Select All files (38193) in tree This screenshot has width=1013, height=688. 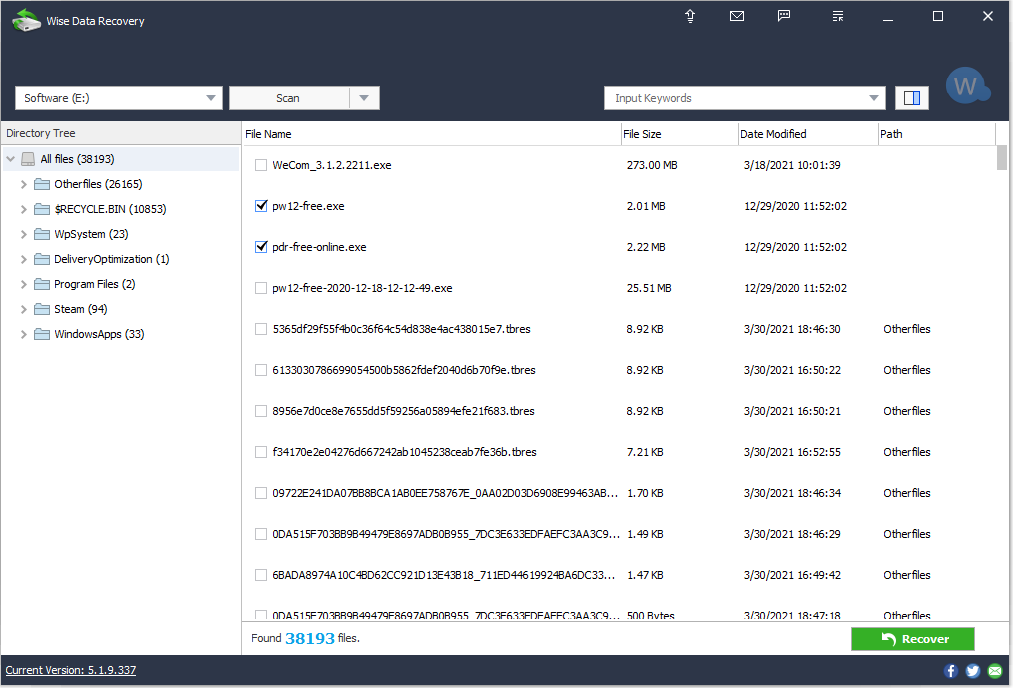(x=121, y=159)
